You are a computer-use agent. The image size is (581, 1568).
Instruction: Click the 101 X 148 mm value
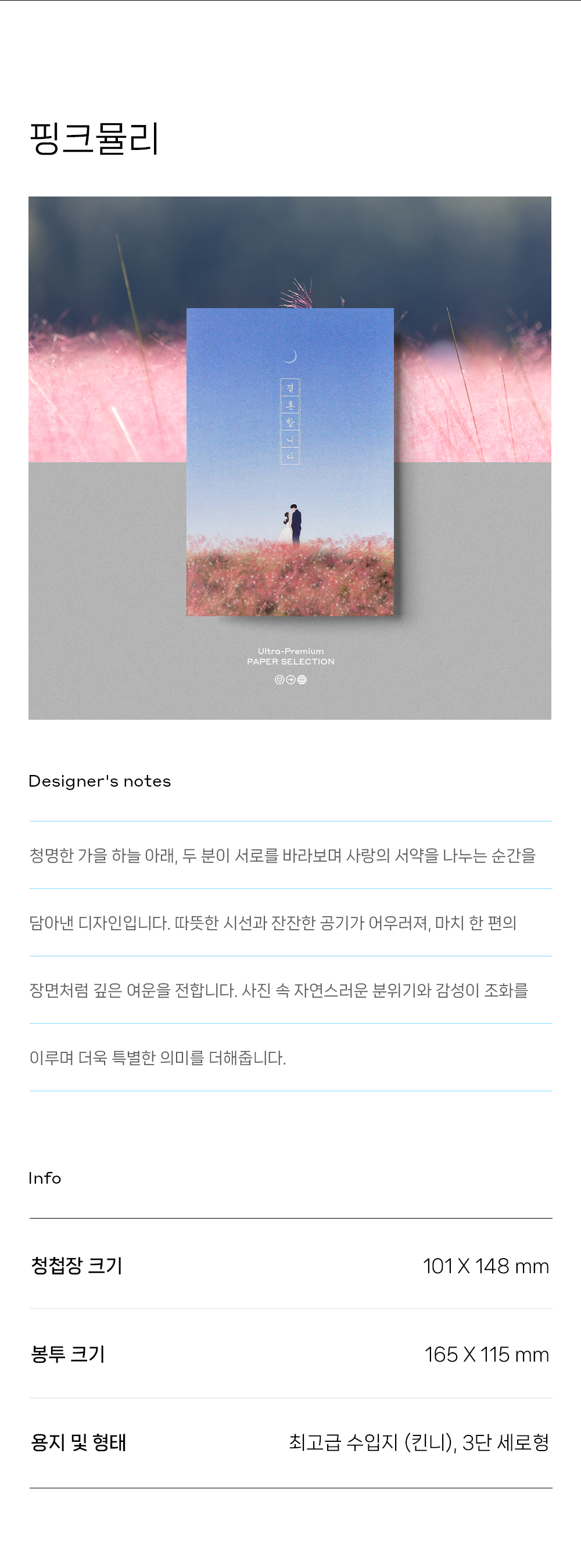[486, 1266]
